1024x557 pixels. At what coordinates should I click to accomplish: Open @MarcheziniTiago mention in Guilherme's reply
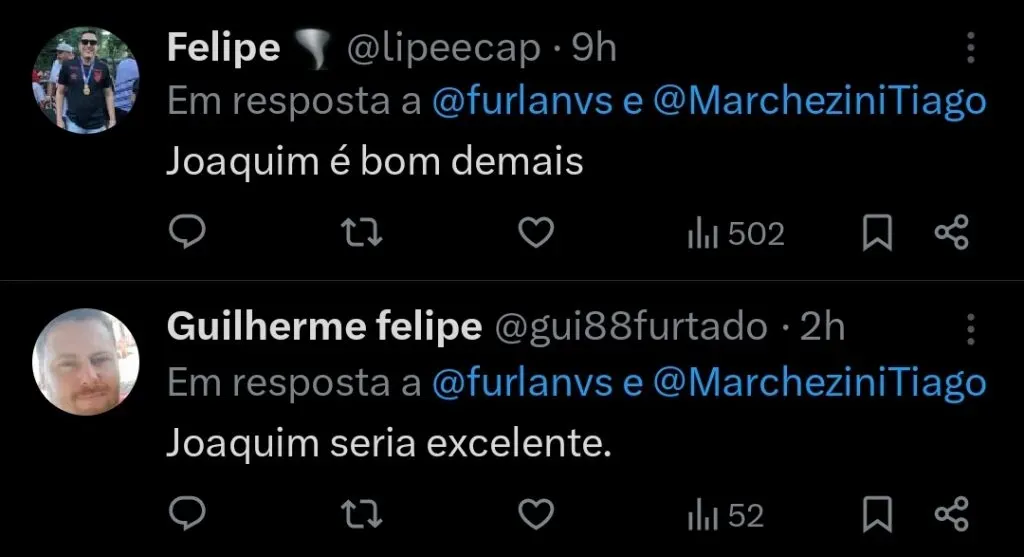[819, 383]
